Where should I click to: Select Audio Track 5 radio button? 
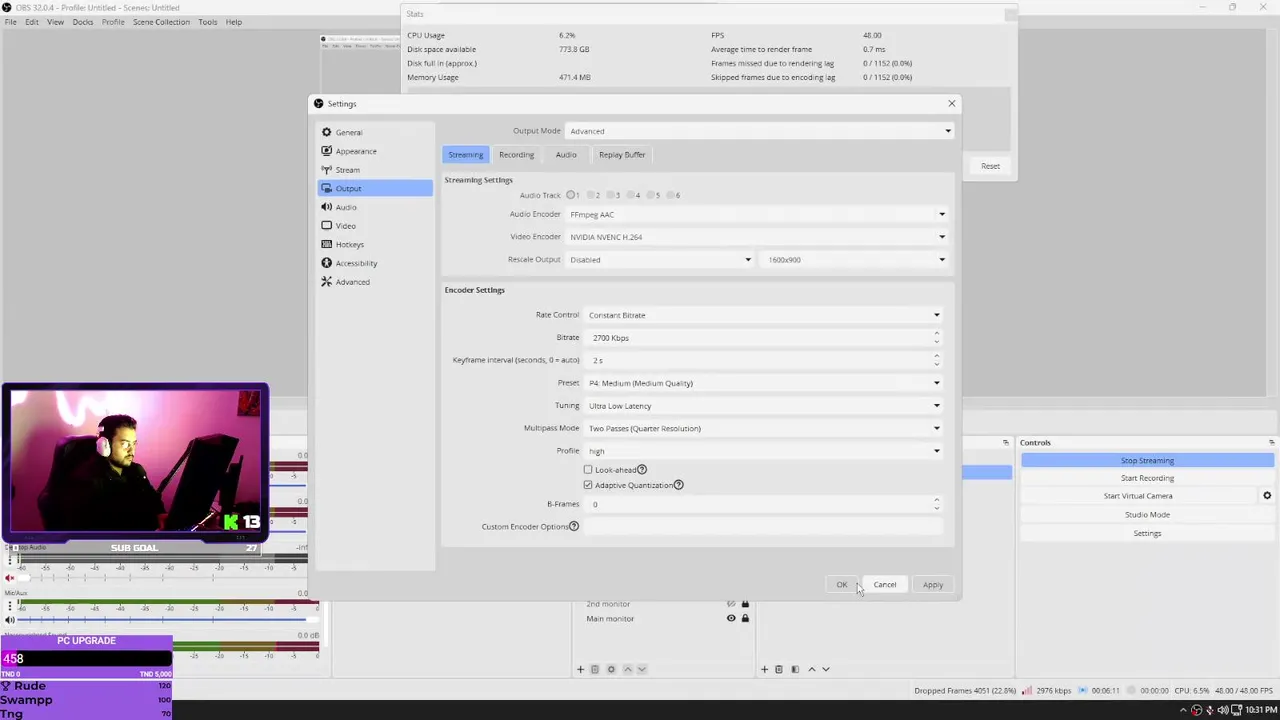click(x=652, y=195)
